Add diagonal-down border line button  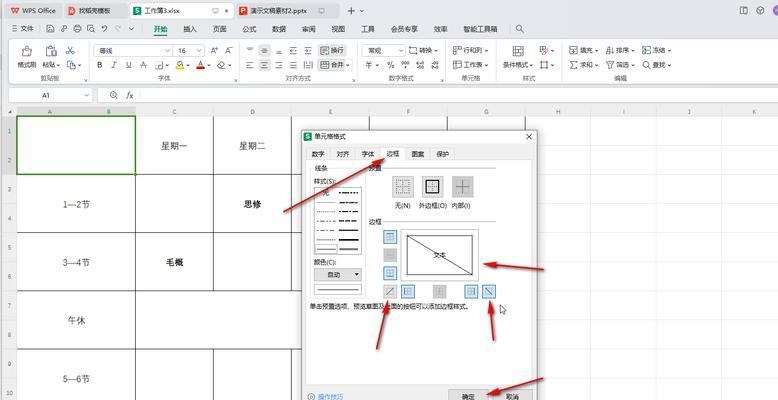489,291
